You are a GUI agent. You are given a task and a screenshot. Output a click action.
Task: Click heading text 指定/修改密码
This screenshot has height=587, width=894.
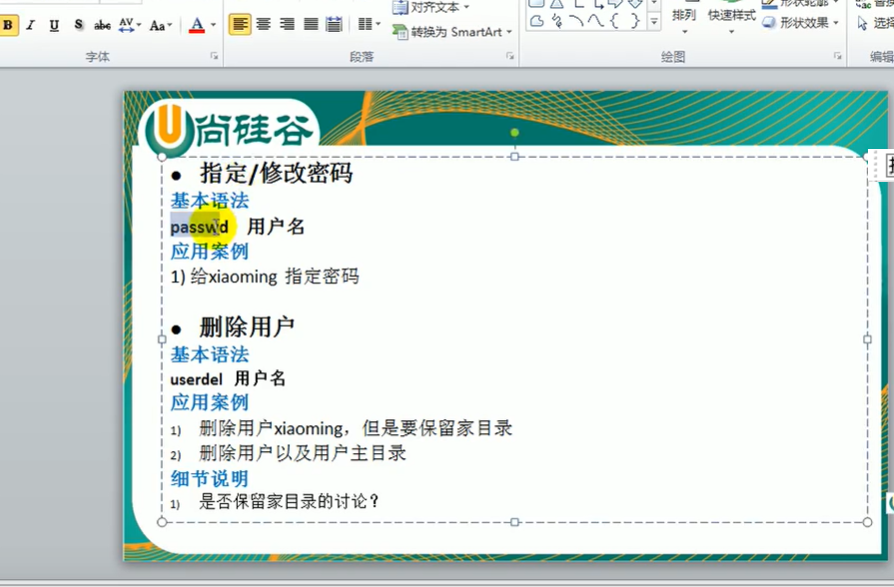[x=276, y=173]
